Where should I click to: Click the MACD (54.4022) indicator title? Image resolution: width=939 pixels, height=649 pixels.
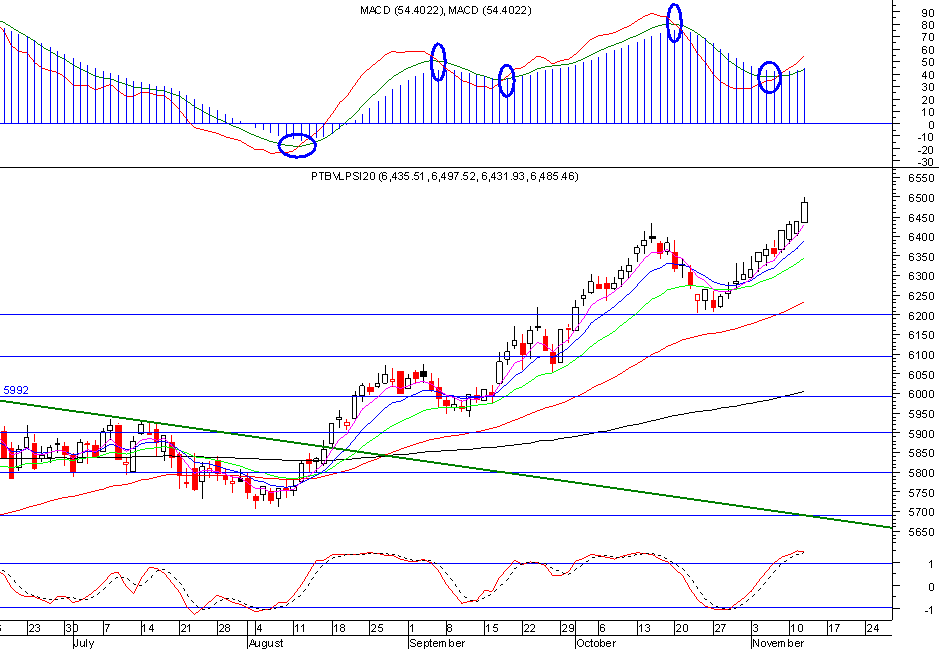pos(446,10)
